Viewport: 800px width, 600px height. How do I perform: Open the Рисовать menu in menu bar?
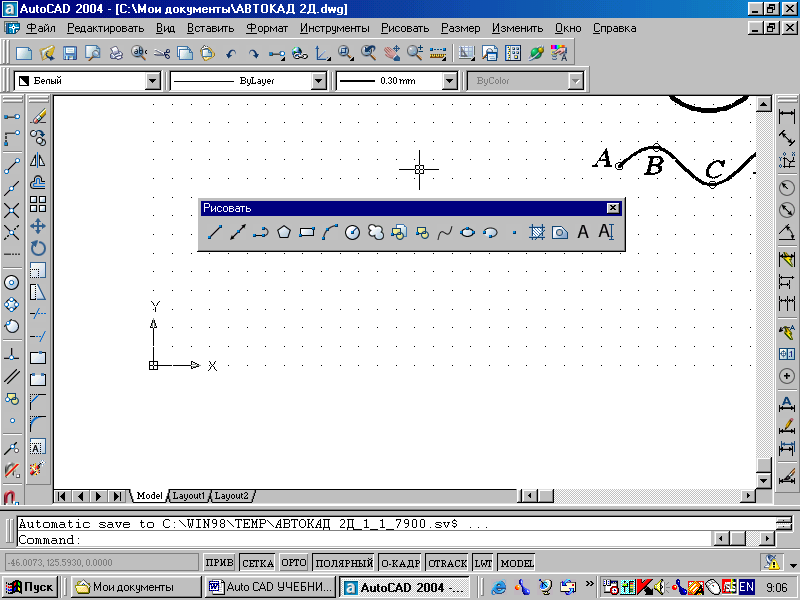(x=405, y=28)
